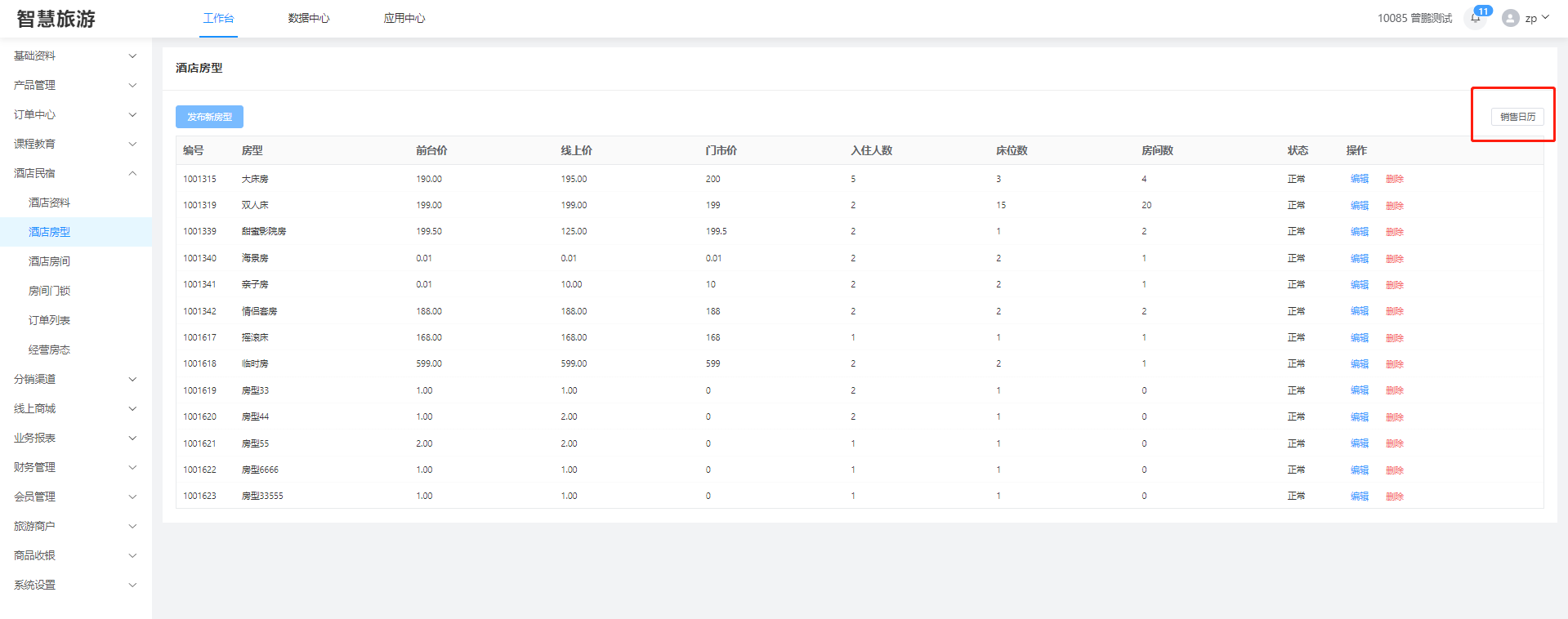
Task: Collapse the 酒店民宿 sidebar menu
Action: 75,173
